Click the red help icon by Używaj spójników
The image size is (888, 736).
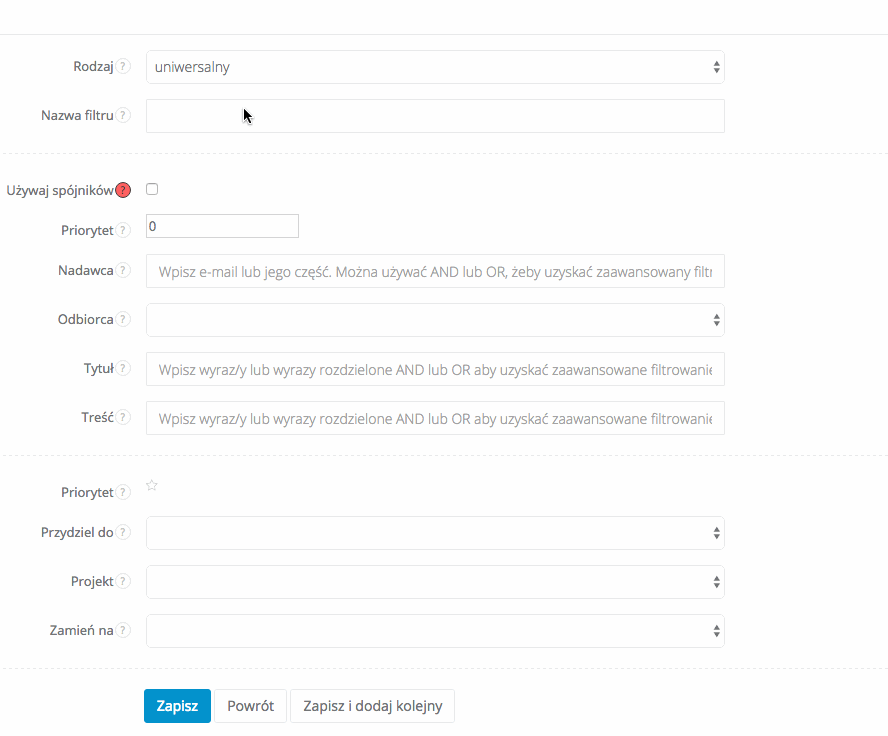coord(123,190)
